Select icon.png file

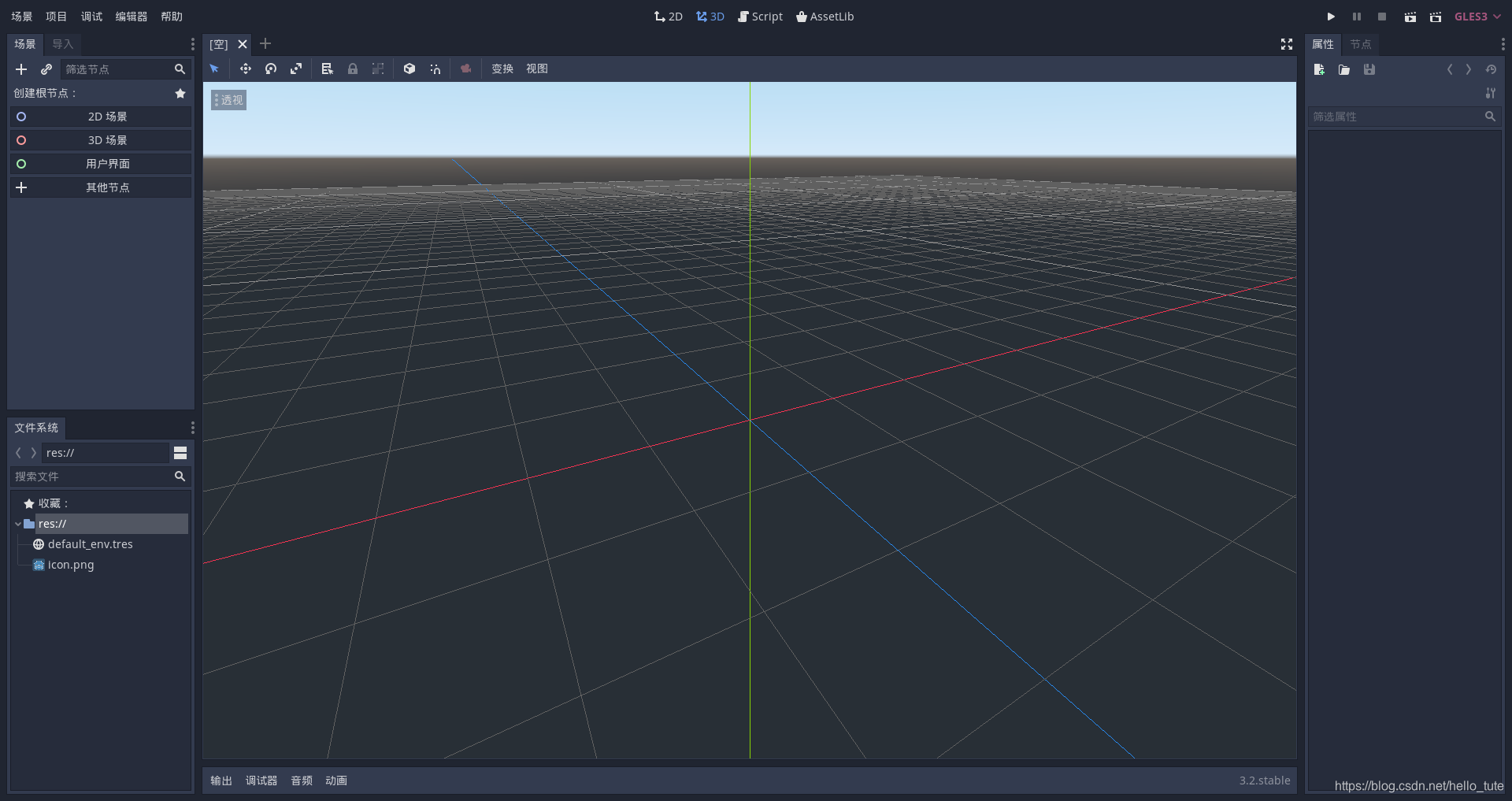pyautogui.click(x=71, y=565)
